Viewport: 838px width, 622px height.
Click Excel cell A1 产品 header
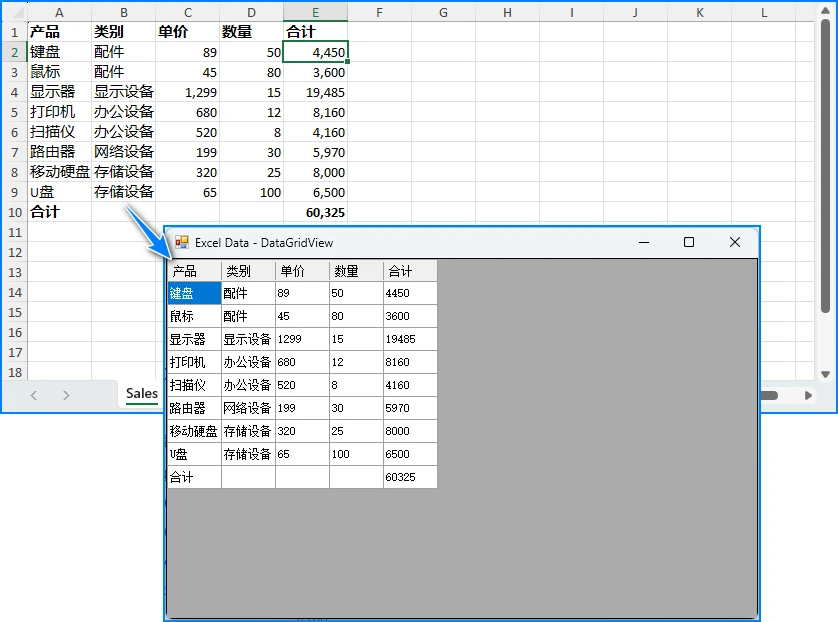(59, 32)
